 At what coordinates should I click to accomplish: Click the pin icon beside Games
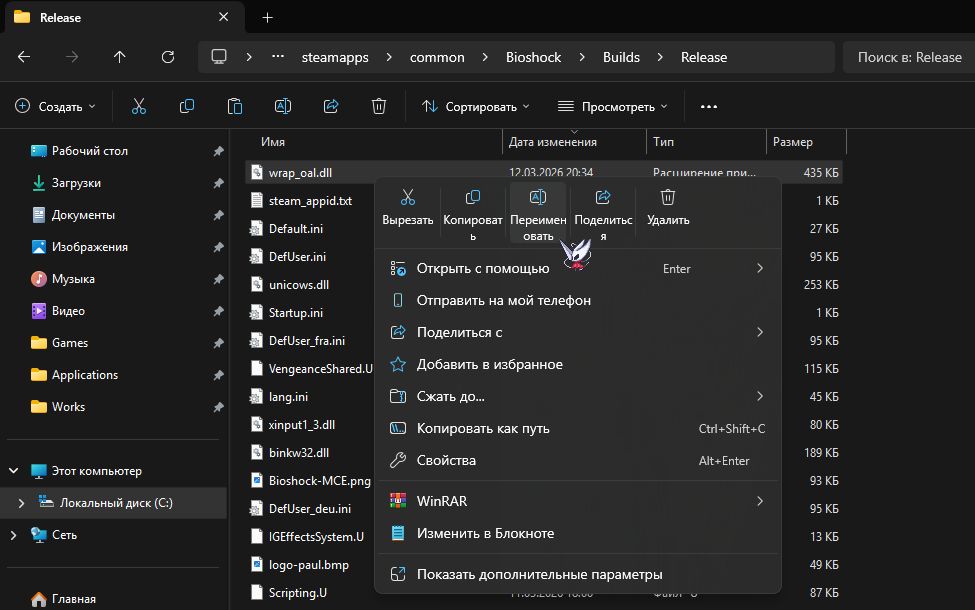(218, 343)
